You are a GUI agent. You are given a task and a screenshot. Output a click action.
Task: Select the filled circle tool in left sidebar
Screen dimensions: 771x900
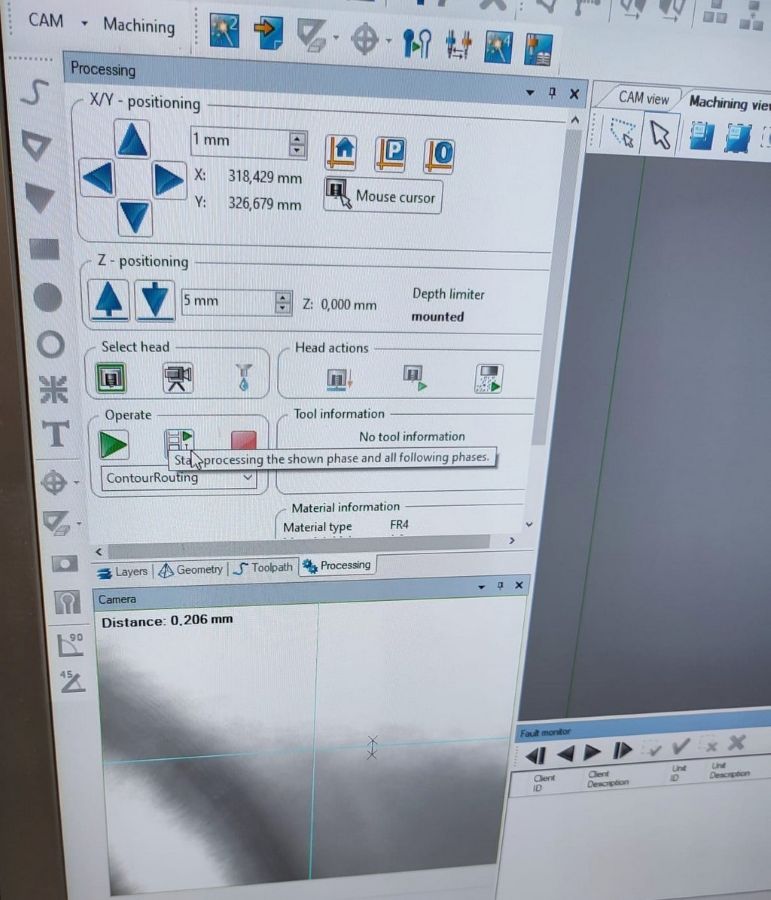[x=47, y=297]
